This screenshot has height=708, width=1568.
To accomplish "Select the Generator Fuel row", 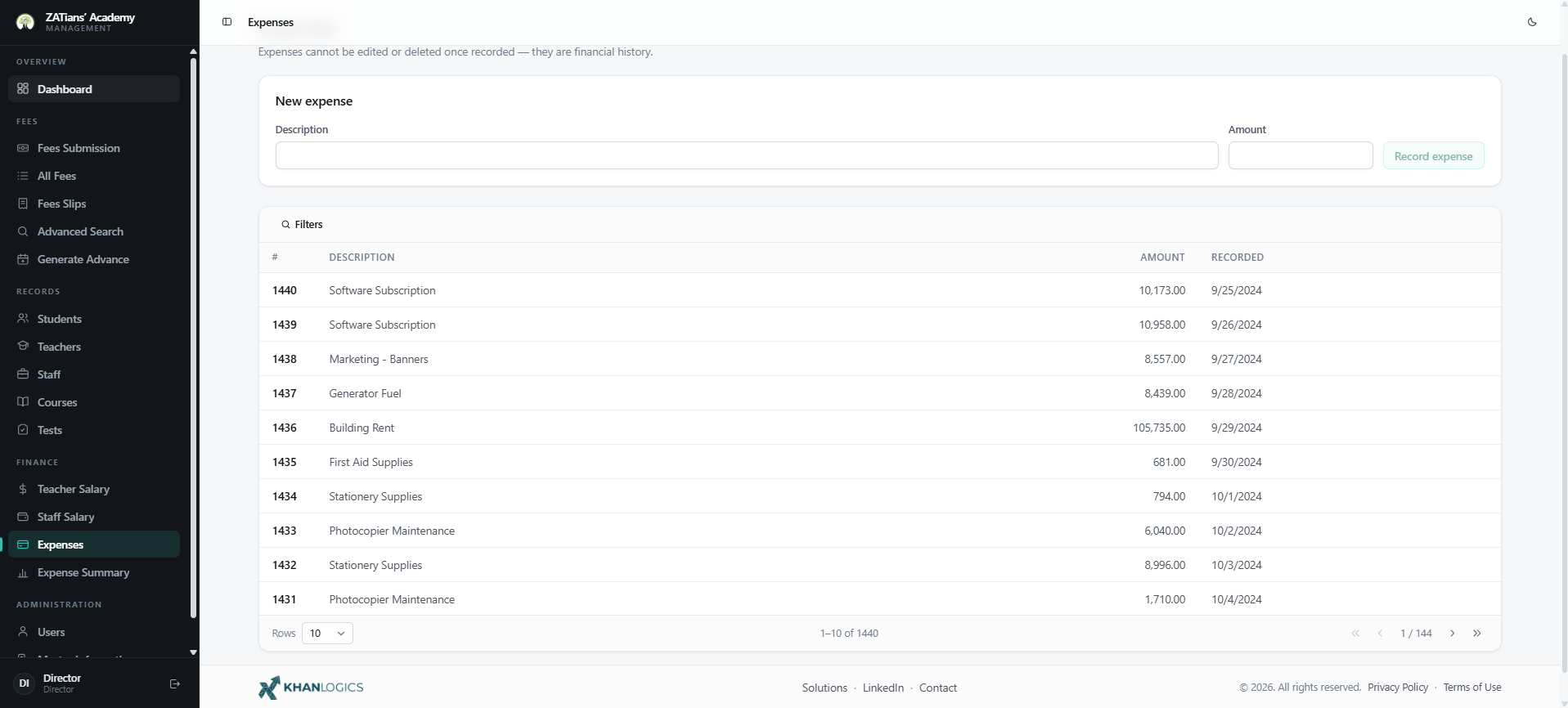I will pos(879,393).
